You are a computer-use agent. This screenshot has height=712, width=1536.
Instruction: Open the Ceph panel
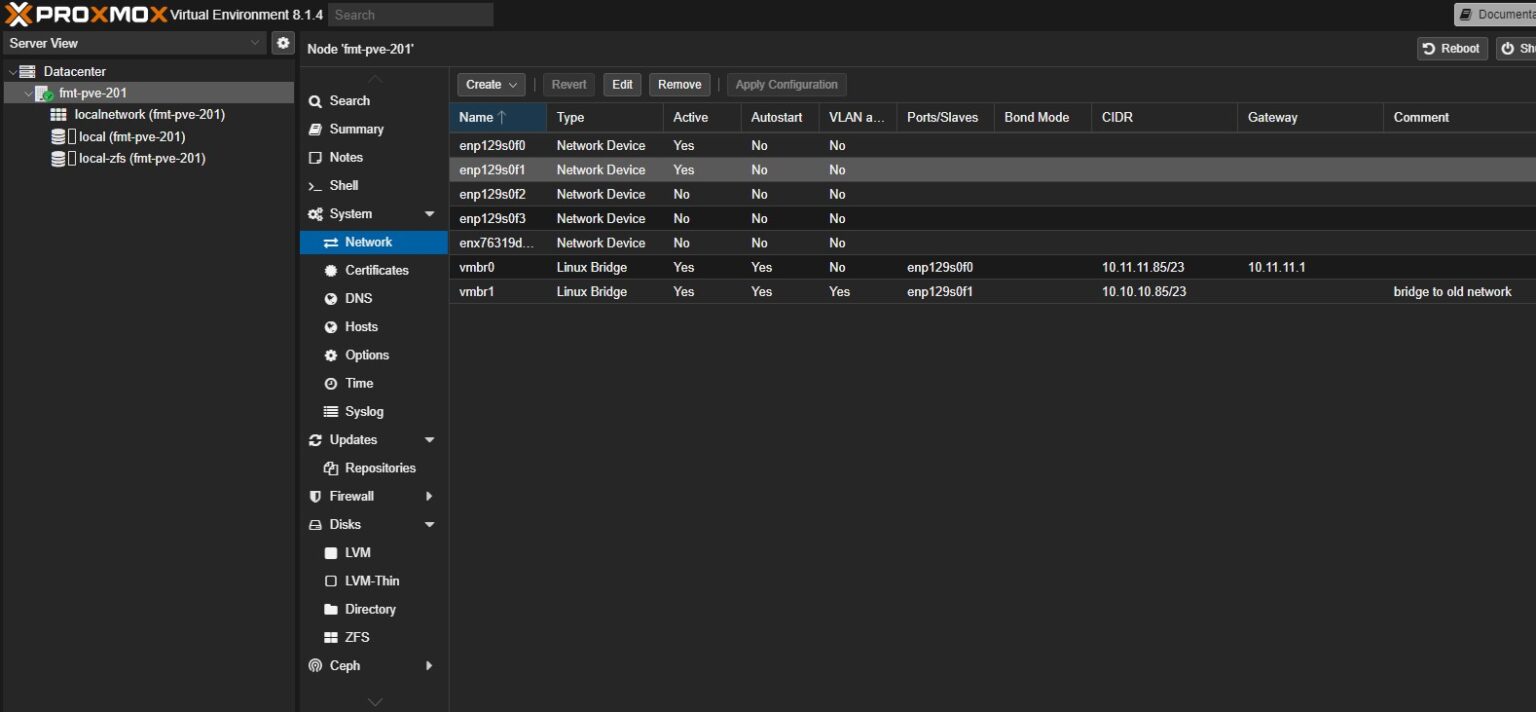[x=343, y=665]
